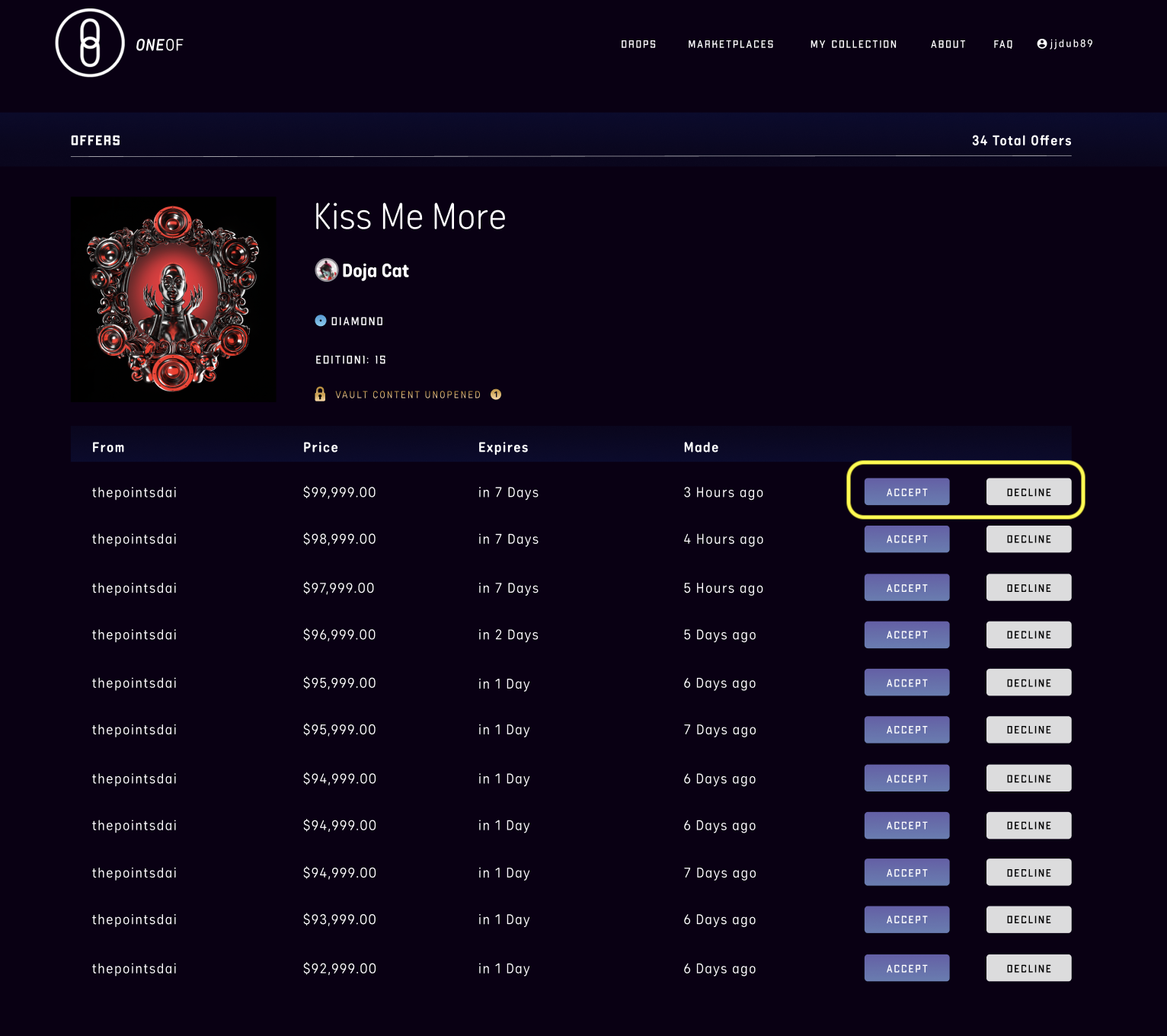Open the jjdub89 account menu

click(1065, 43)
